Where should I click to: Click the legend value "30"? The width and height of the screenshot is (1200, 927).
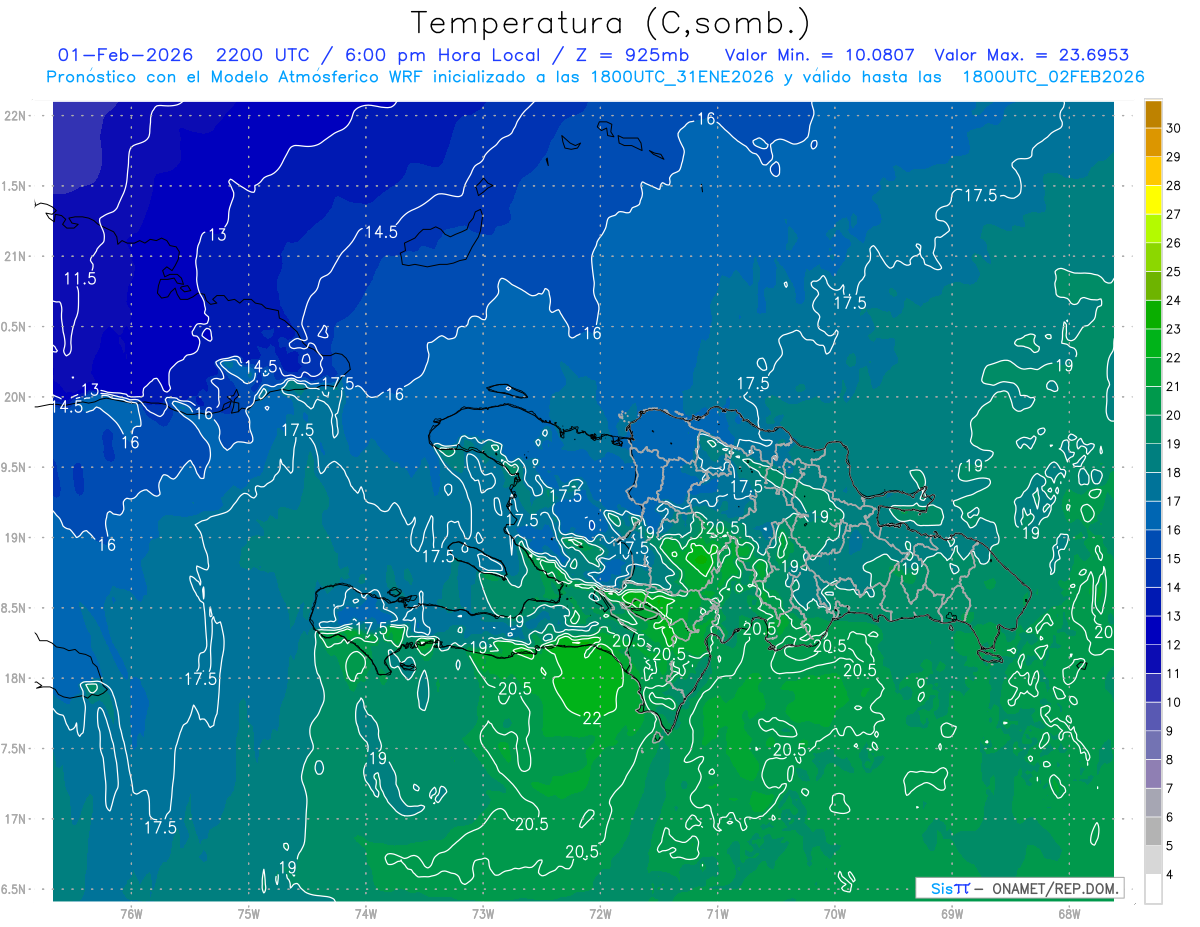[x=1173, y=128]
